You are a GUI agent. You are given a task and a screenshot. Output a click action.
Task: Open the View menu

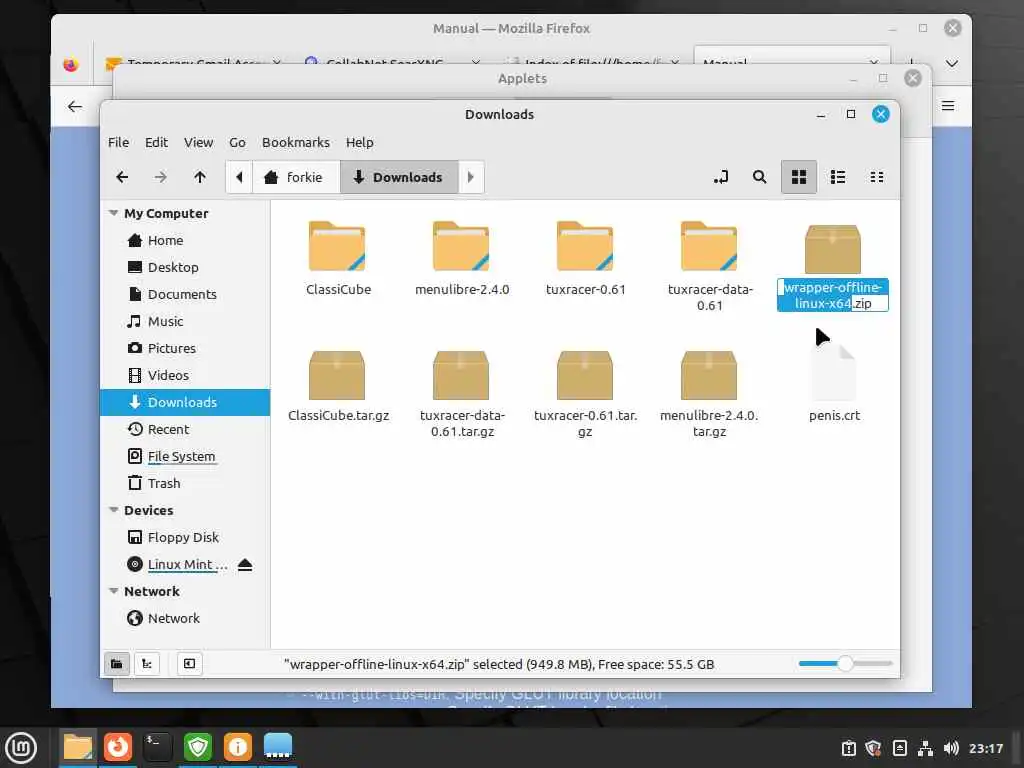coord(199,142)
